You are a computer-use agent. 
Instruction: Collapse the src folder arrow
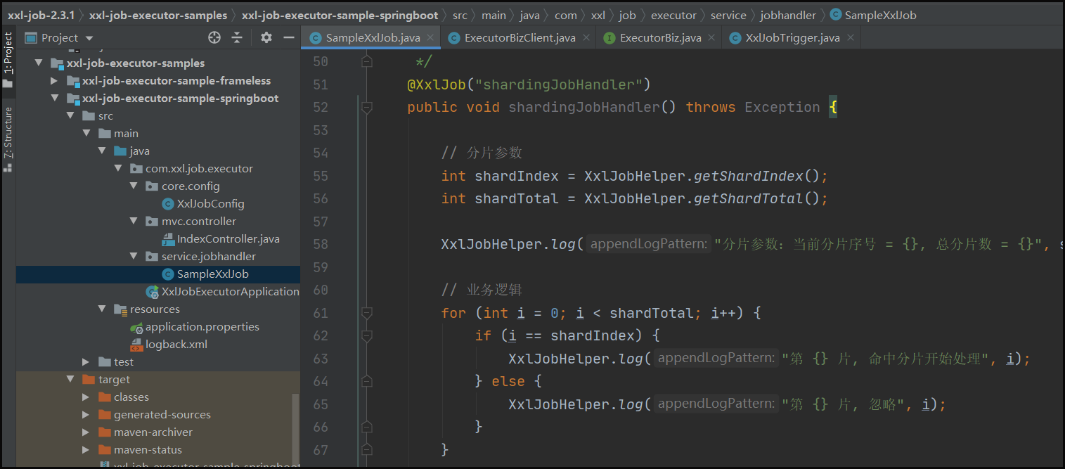[x=70, y=116]
